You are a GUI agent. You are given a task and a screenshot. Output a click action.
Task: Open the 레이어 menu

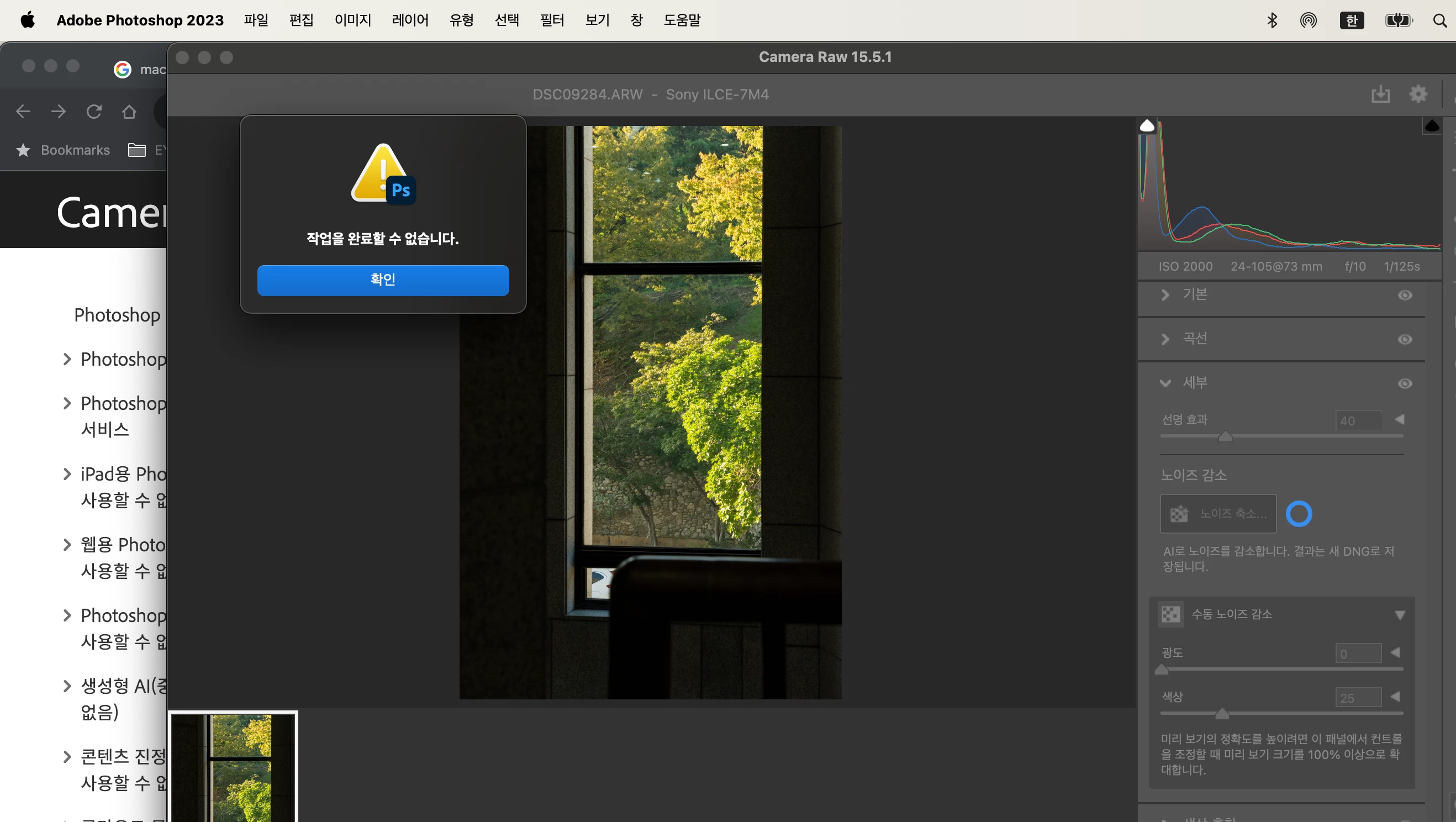click(410, 20)
